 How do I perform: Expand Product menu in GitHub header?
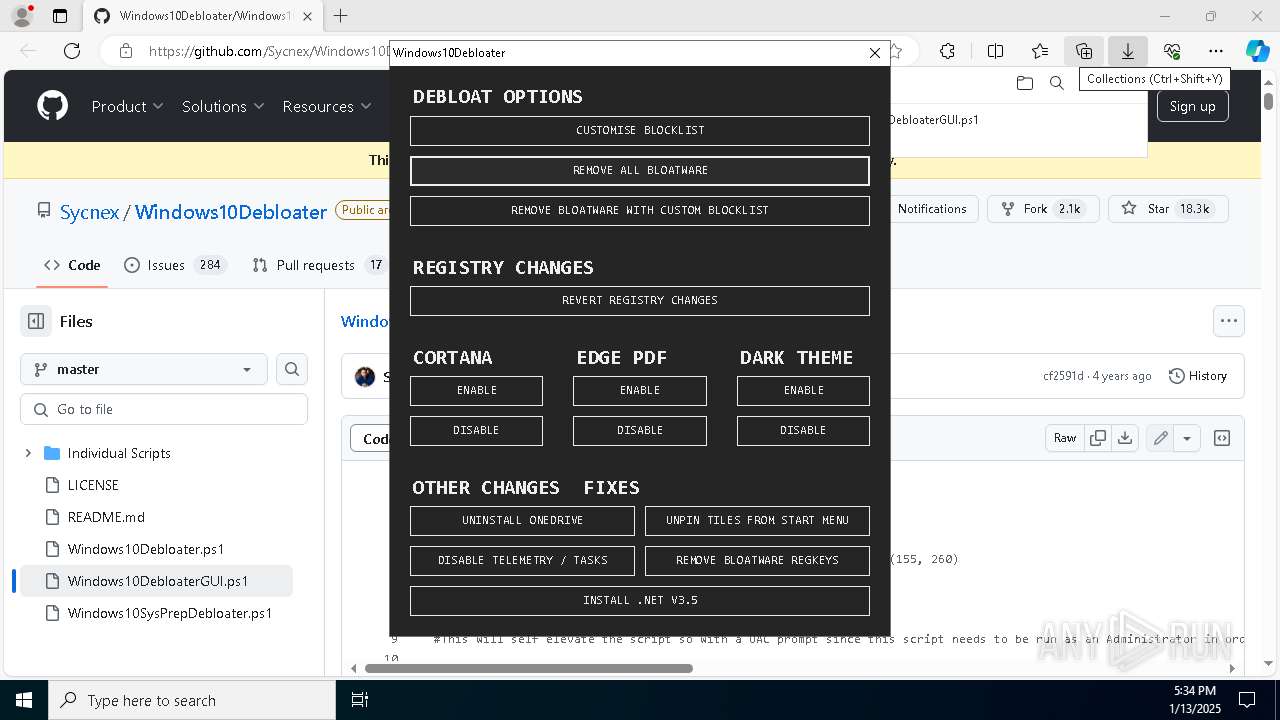tap(127, 106)
